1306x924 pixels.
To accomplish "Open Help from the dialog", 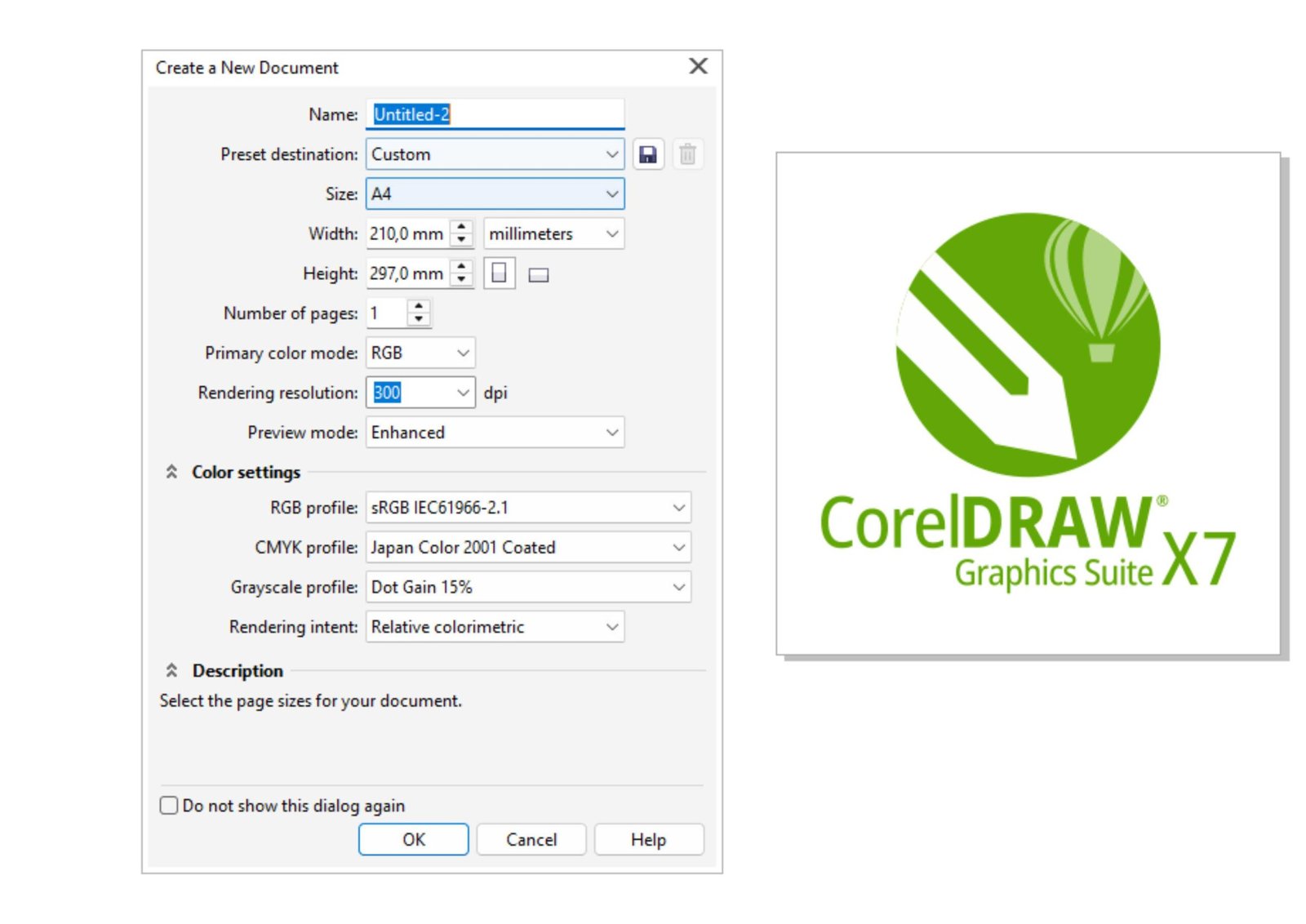I will (648, 839).
